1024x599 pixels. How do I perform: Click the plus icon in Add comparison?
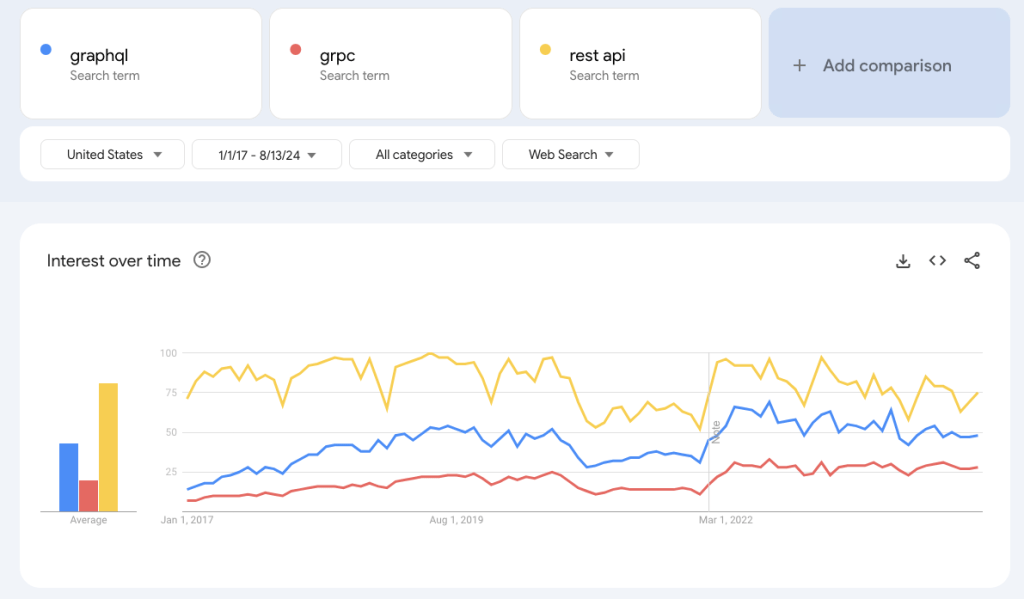click(x=799, y=66)
